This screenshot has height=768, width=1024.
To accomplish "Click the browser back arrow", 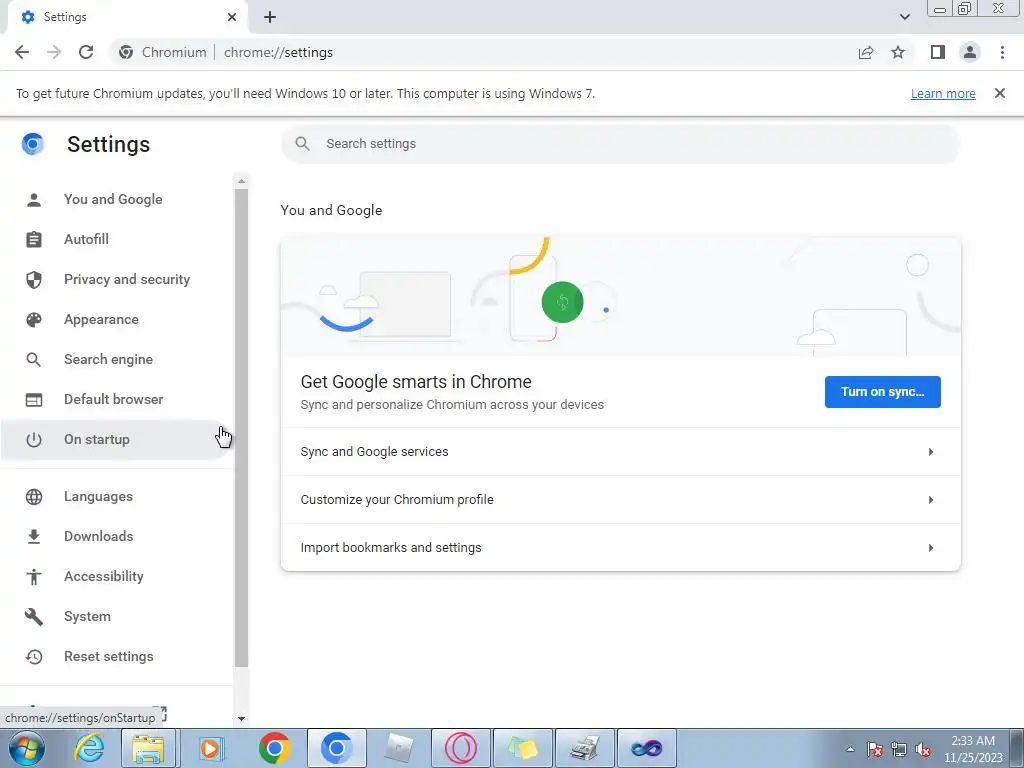I will (22, 52).
